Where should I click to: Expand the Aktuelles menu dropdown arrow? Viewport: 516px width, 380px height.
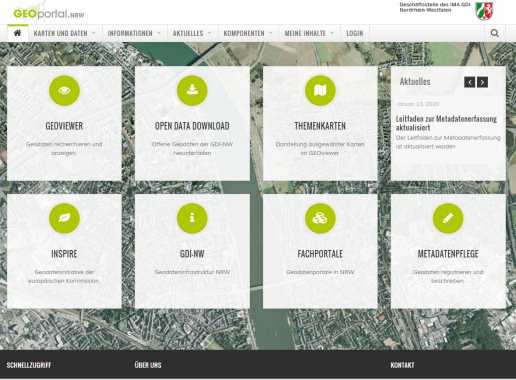point(209,33)
